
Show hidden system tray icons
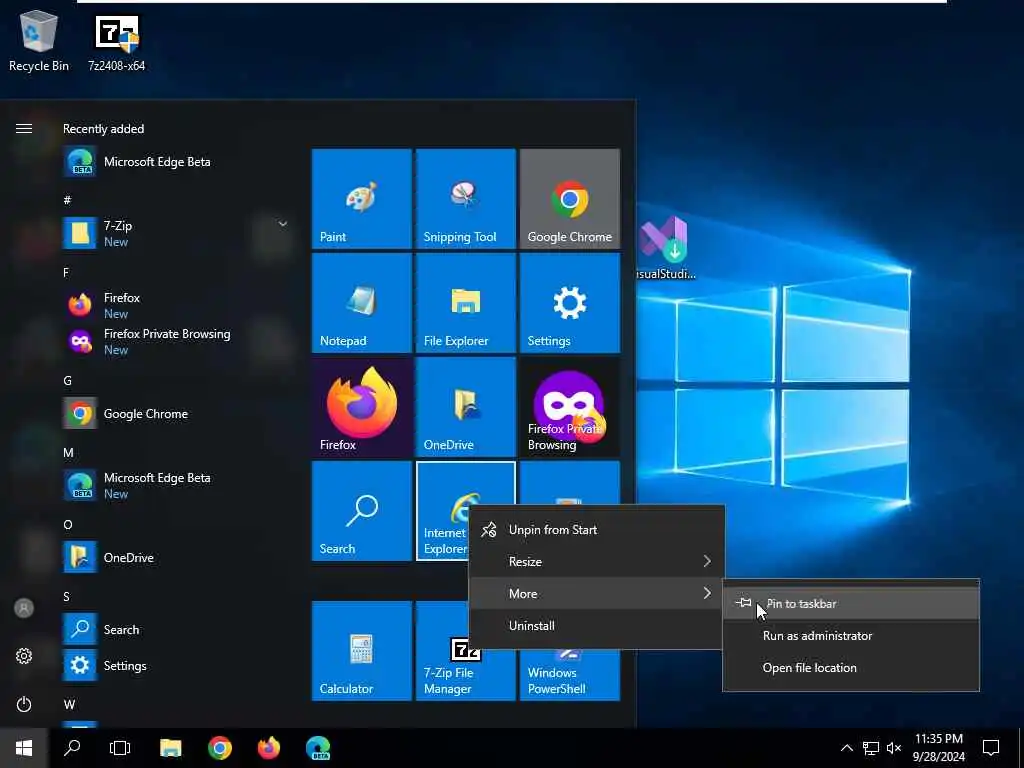pos(846,748)
